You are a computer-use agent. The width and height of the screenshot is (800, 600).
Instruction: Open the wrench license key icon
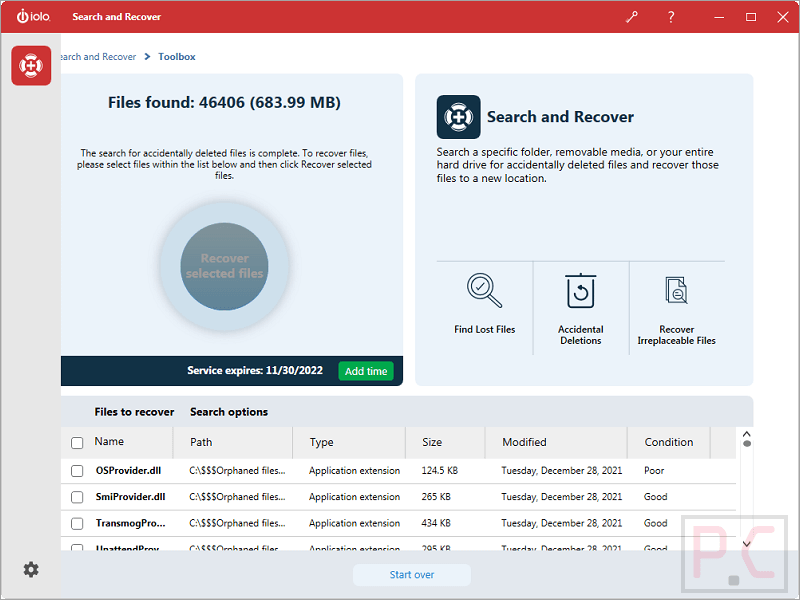click(632, 17)
